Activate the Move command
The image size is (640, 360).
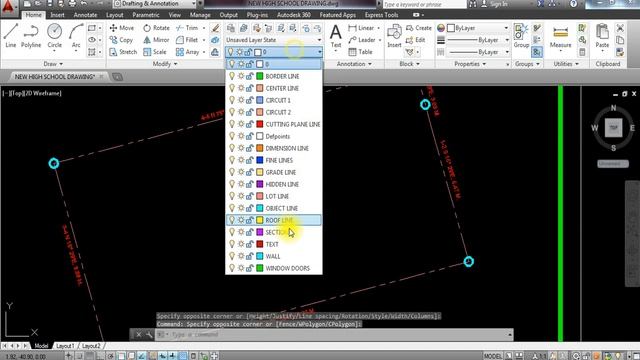click(x=122, y=28)
